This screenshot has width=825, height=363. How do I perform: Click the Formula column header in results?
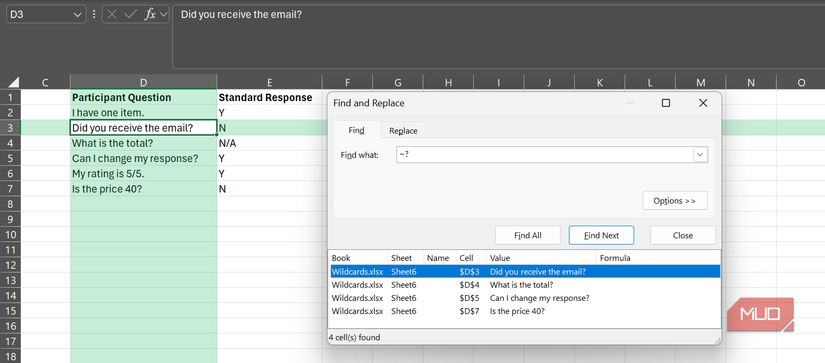click(x=658, y=258)
